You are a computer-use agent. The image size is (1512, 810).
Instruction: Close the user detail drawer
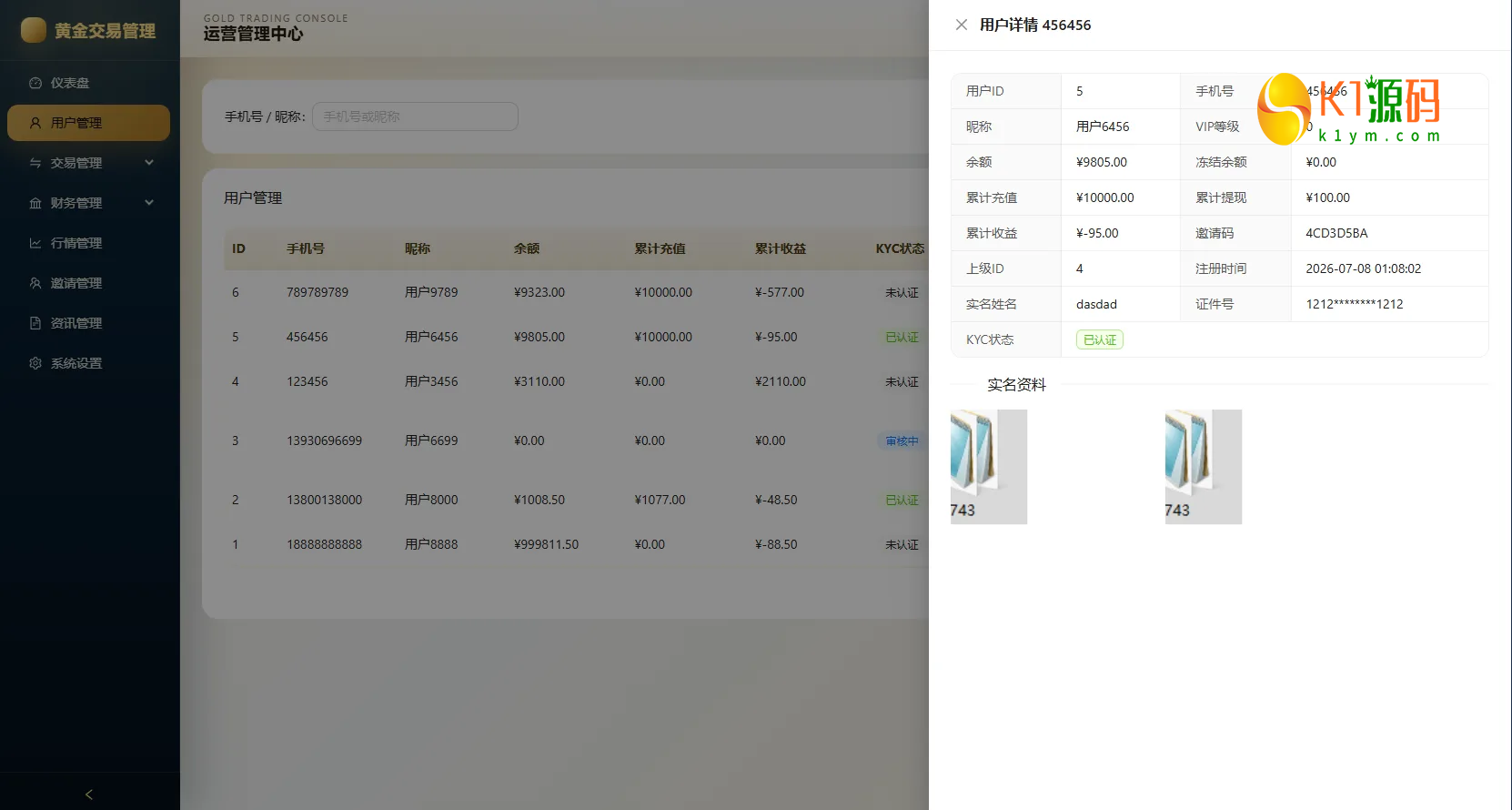click(962, 25)
